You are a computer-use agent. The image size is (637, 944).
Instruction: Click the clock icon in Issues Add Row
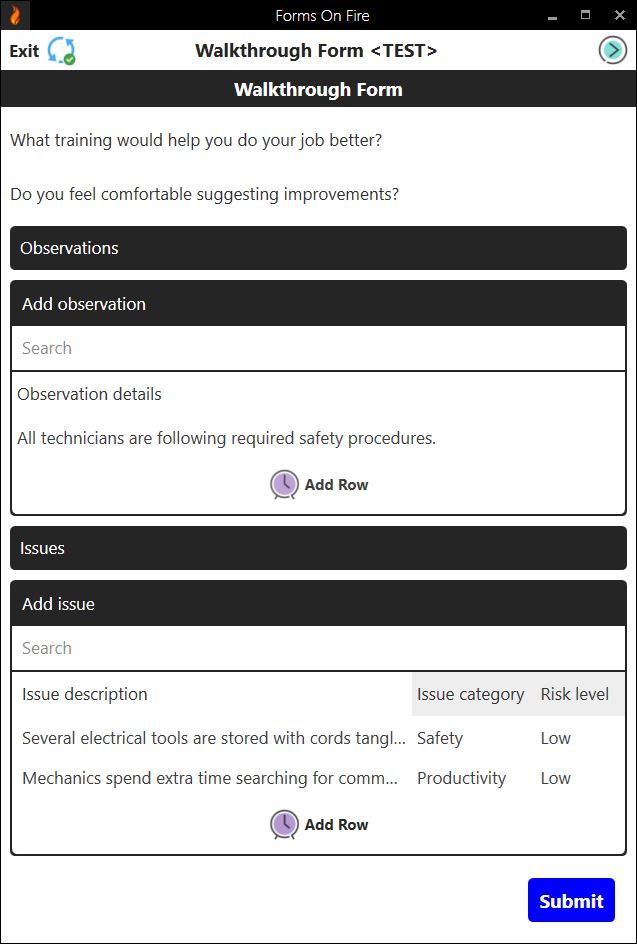click(x=284, y=824)
